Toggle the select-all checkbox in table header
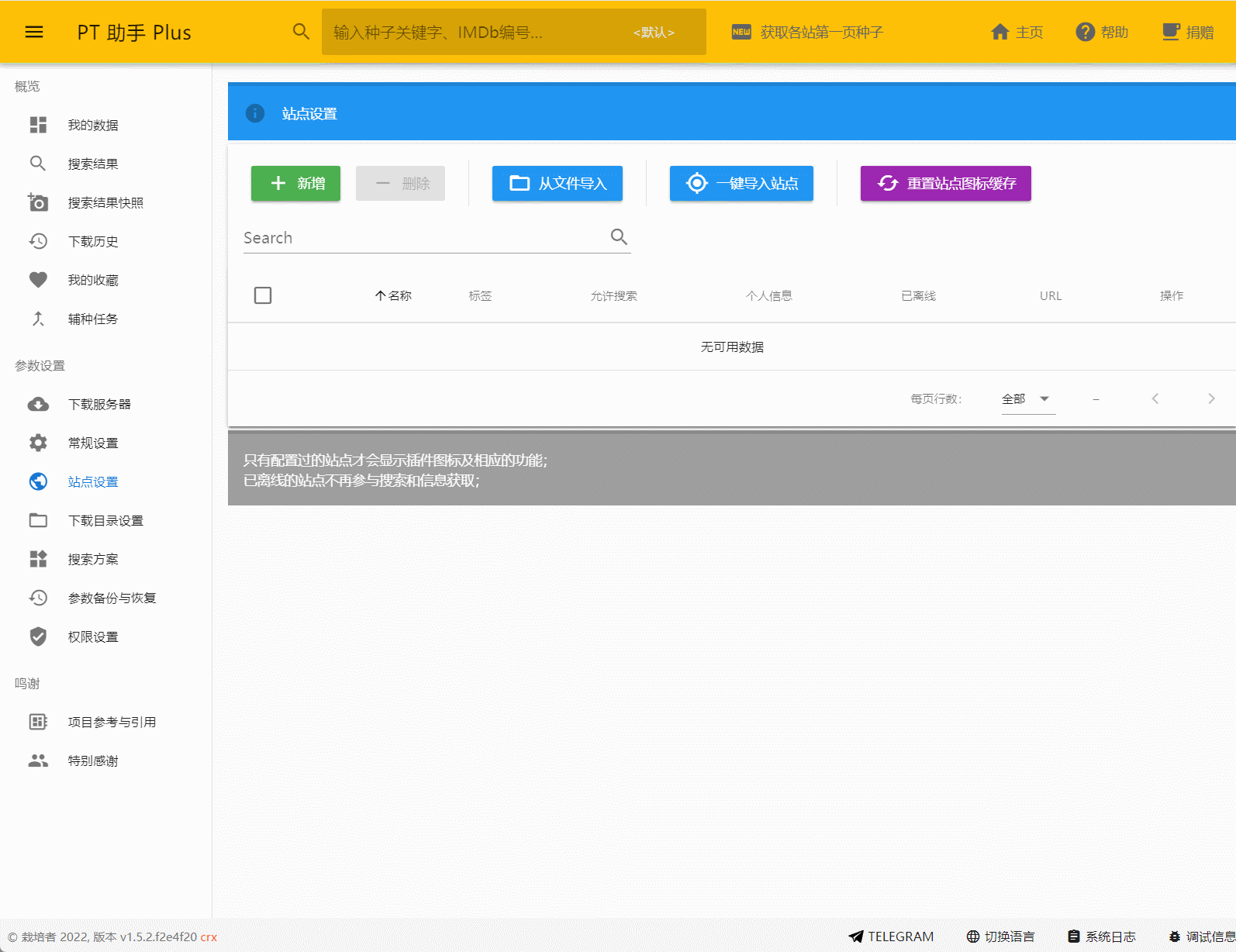The image size is (1236, 952). point(263,295)
